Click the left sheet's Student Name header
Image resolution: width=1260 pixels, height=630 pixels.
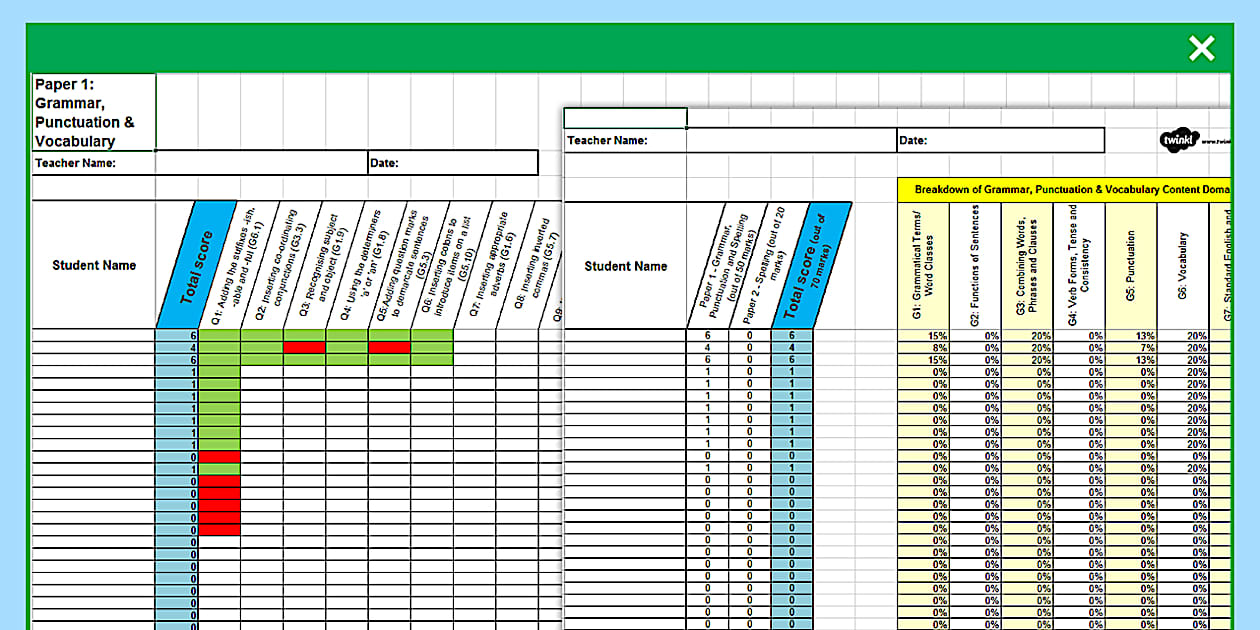(93, 265)
